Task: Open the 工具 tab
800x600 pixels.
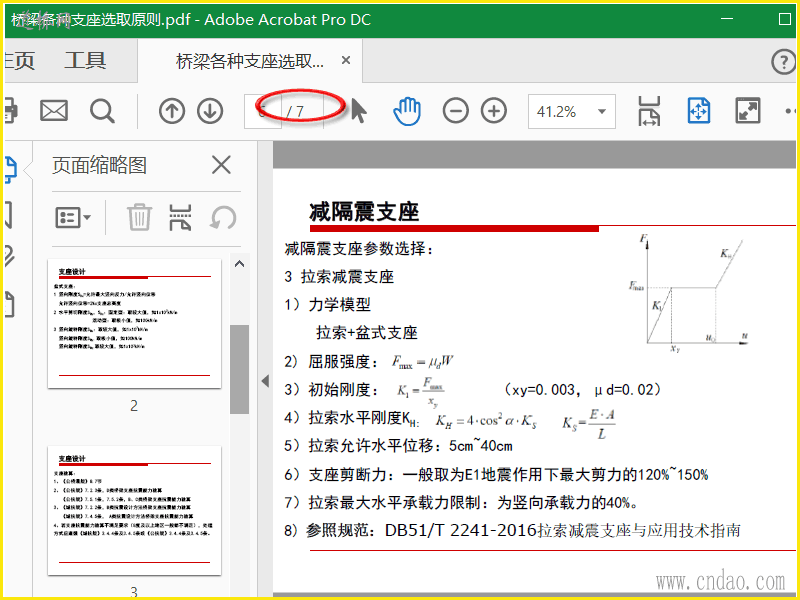Action: (85, 61)
